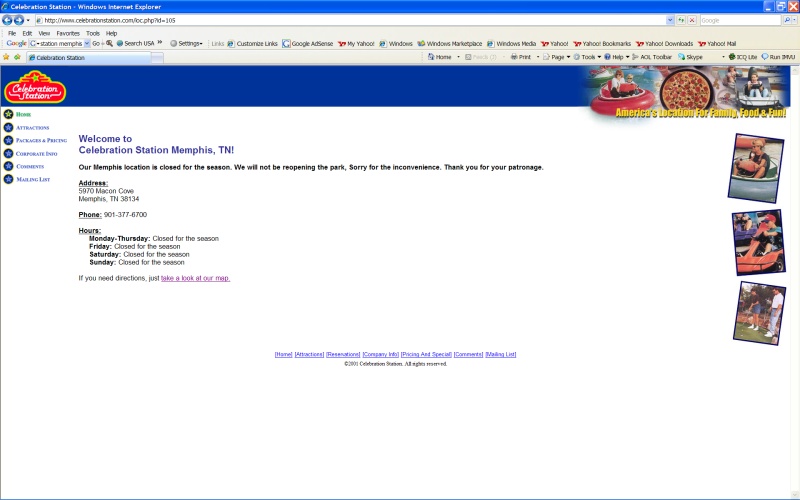
Task: Click the Attractions sidebar link
Action: [27, 128]
